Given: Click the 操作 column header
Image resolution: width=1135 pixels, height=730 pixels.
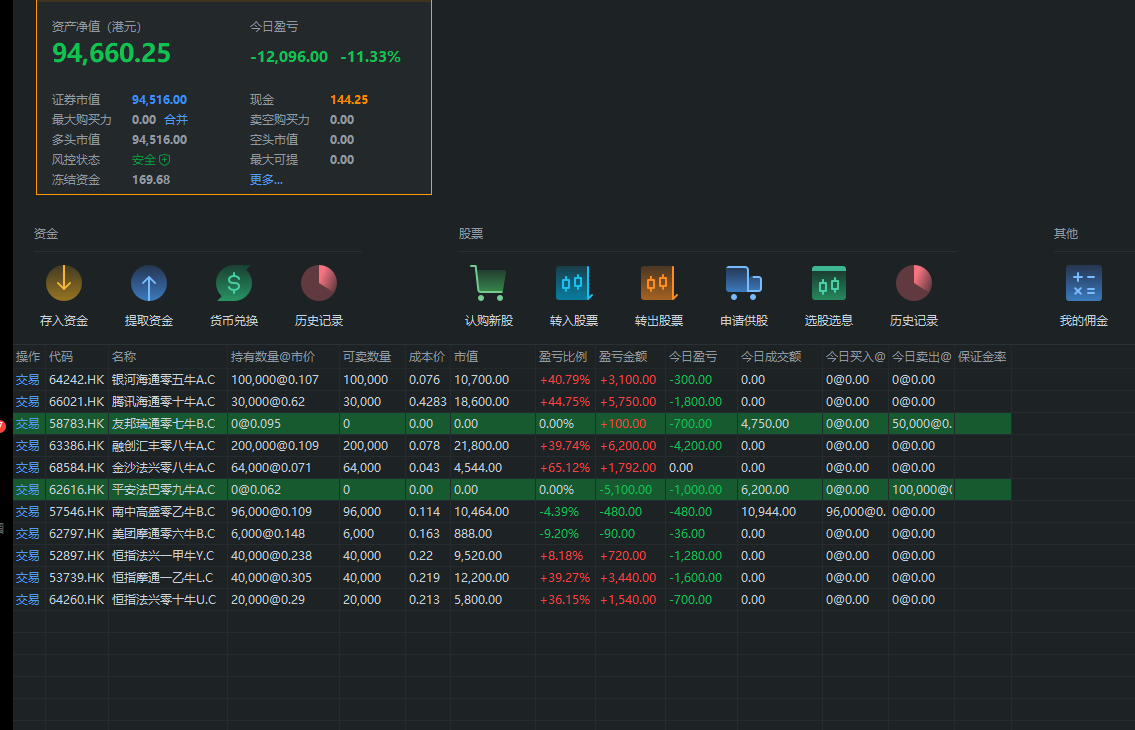Looking at the screenshot, I should 28,357.
